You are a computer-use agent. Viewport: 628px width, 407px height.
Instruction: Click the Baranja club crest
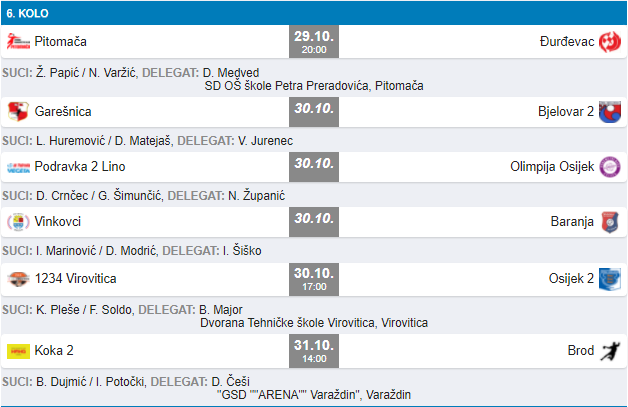pyautogui.click(x=610, y=222)
